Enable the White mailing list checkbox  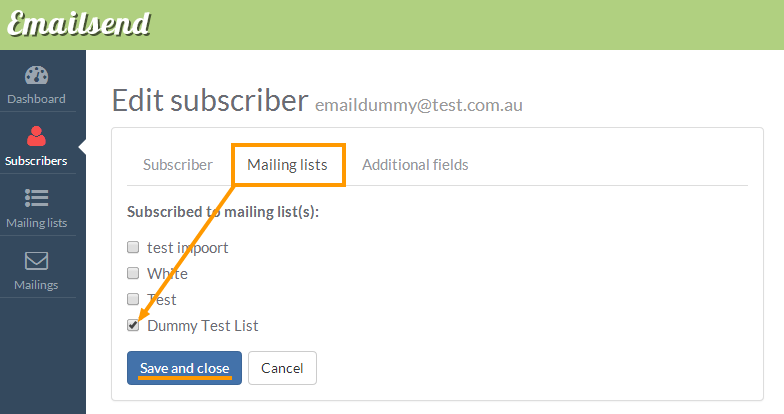(x=133, y=273)
